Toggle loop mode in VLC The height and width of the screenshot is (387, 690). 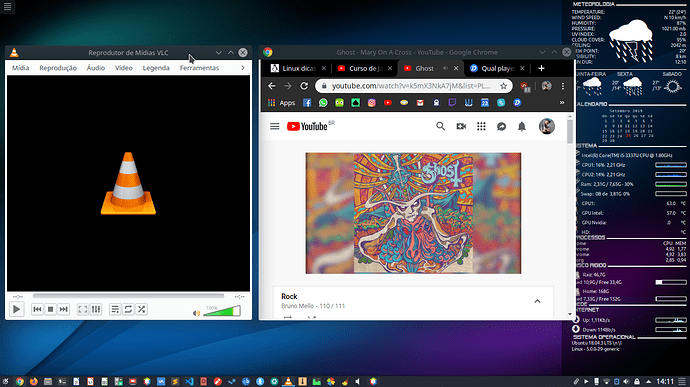tap(128, 310)
